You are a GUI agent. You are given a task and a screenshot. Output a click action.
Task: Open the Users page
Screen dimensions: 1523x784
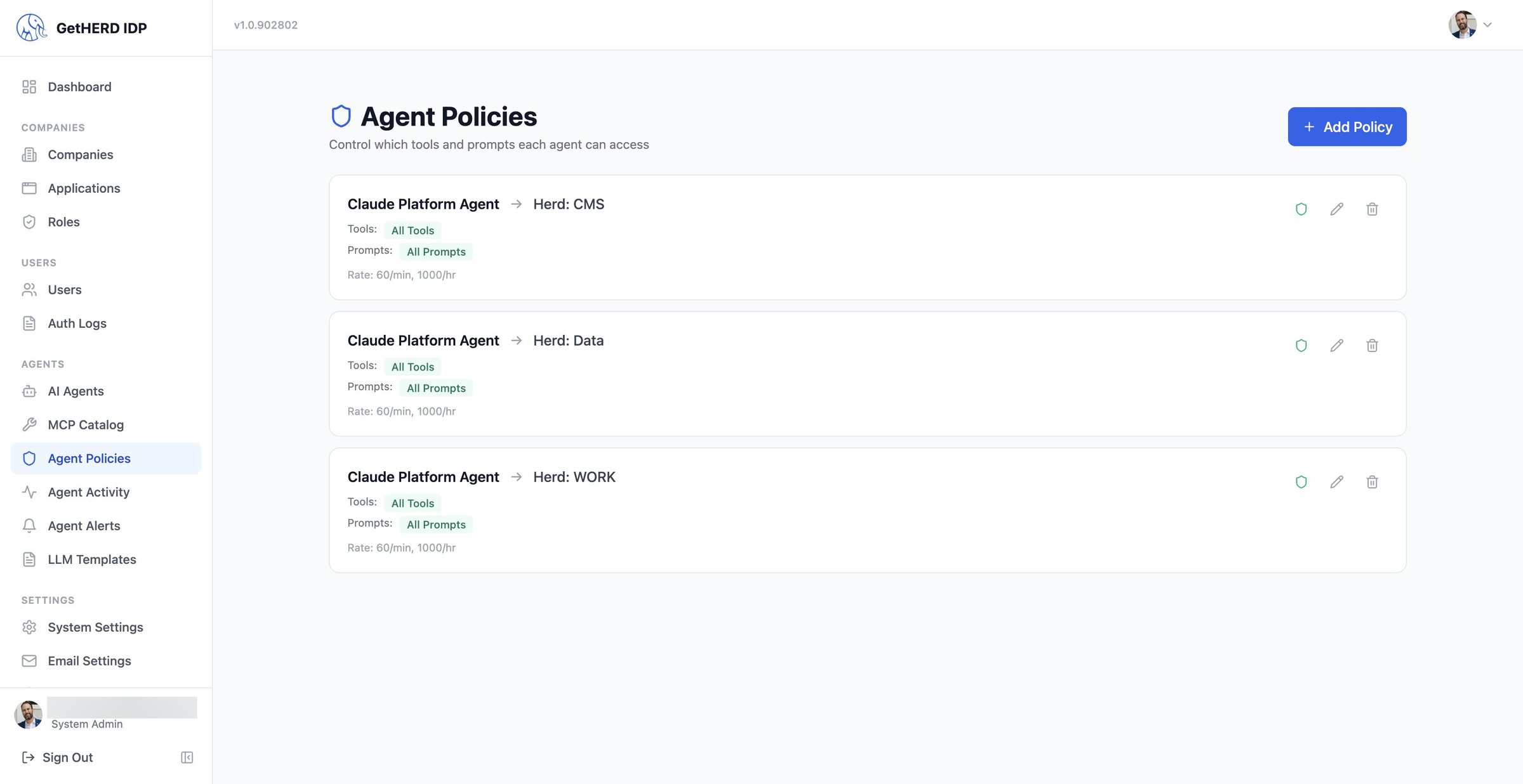tap(106, 290)
